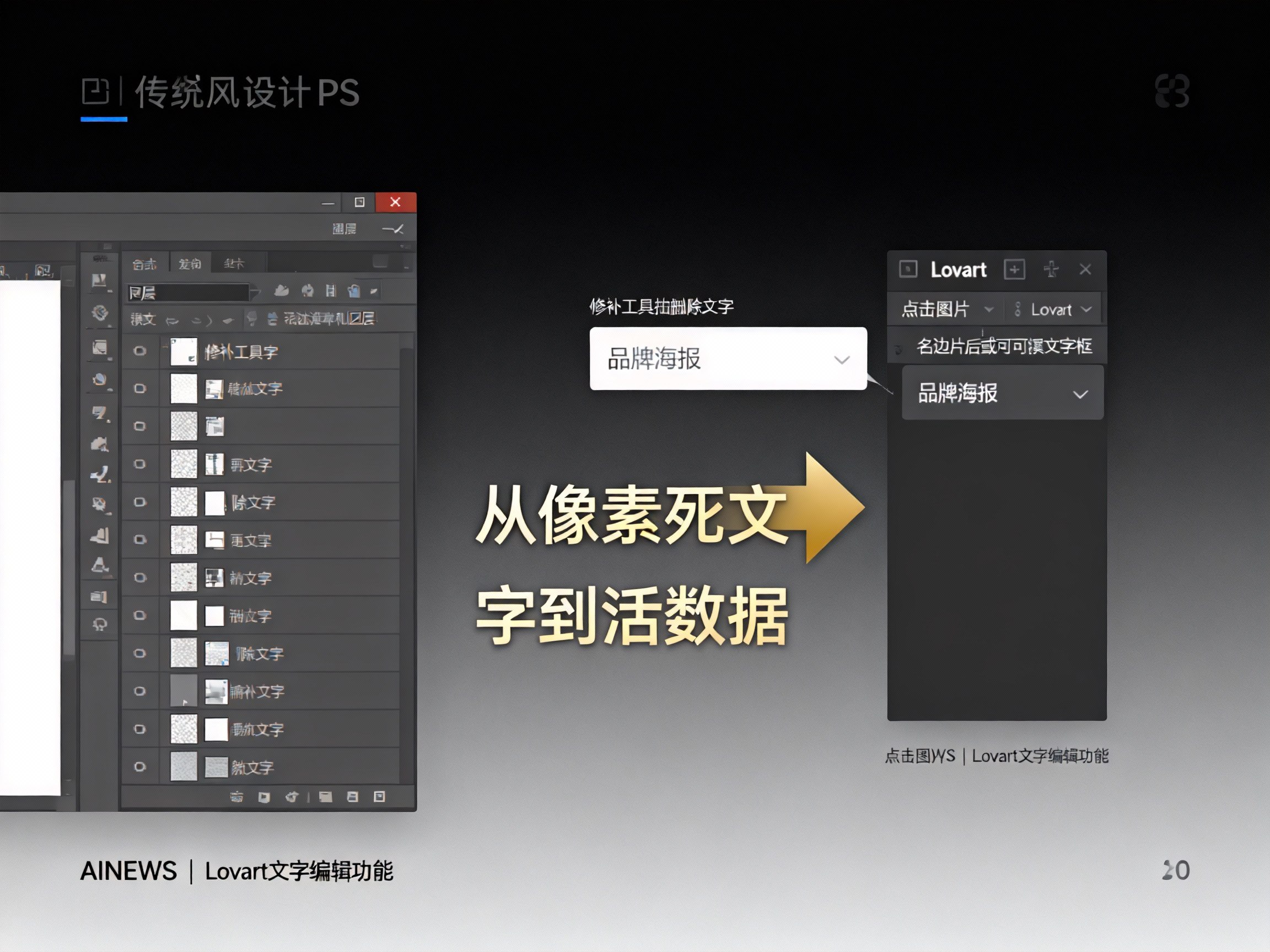Click the blue lock icon in layer filter row
This screenshot has width=1270, height=952.
354,291
